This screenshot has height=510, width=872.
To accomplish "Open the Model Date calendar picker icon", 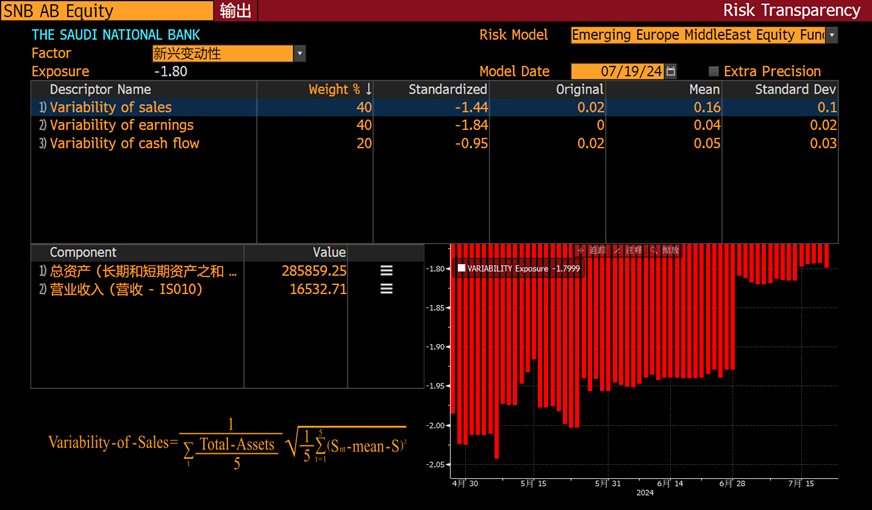I will coord(671,71).
